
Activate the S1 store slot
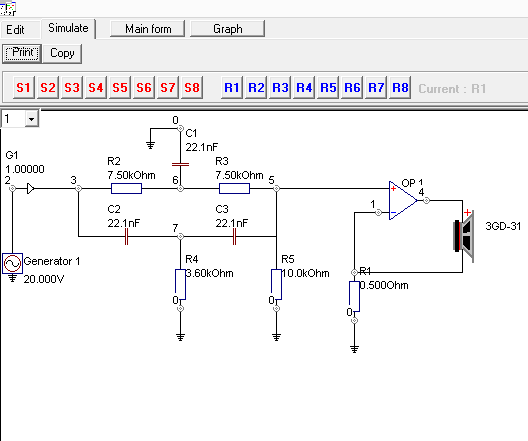click(x=24, y=88)
